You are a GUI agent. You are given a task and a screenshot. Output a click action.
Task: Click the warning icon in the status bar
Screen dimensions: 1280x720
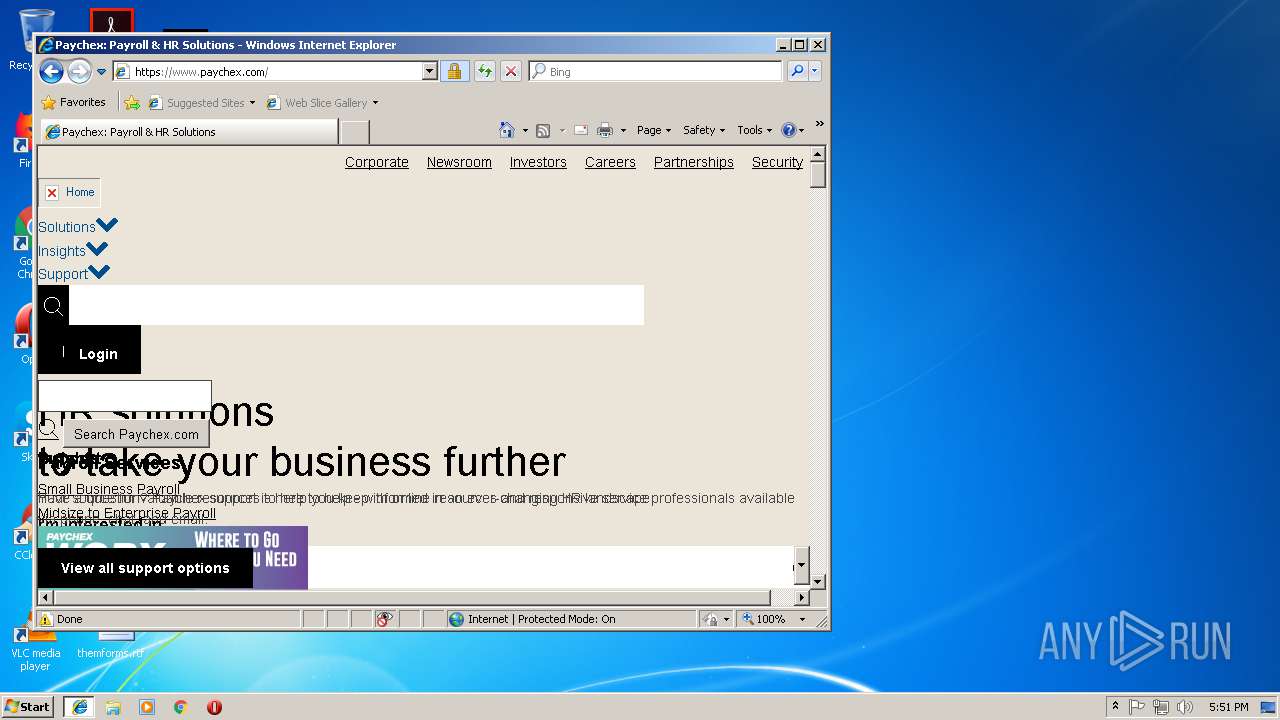[x=46, y=619]
